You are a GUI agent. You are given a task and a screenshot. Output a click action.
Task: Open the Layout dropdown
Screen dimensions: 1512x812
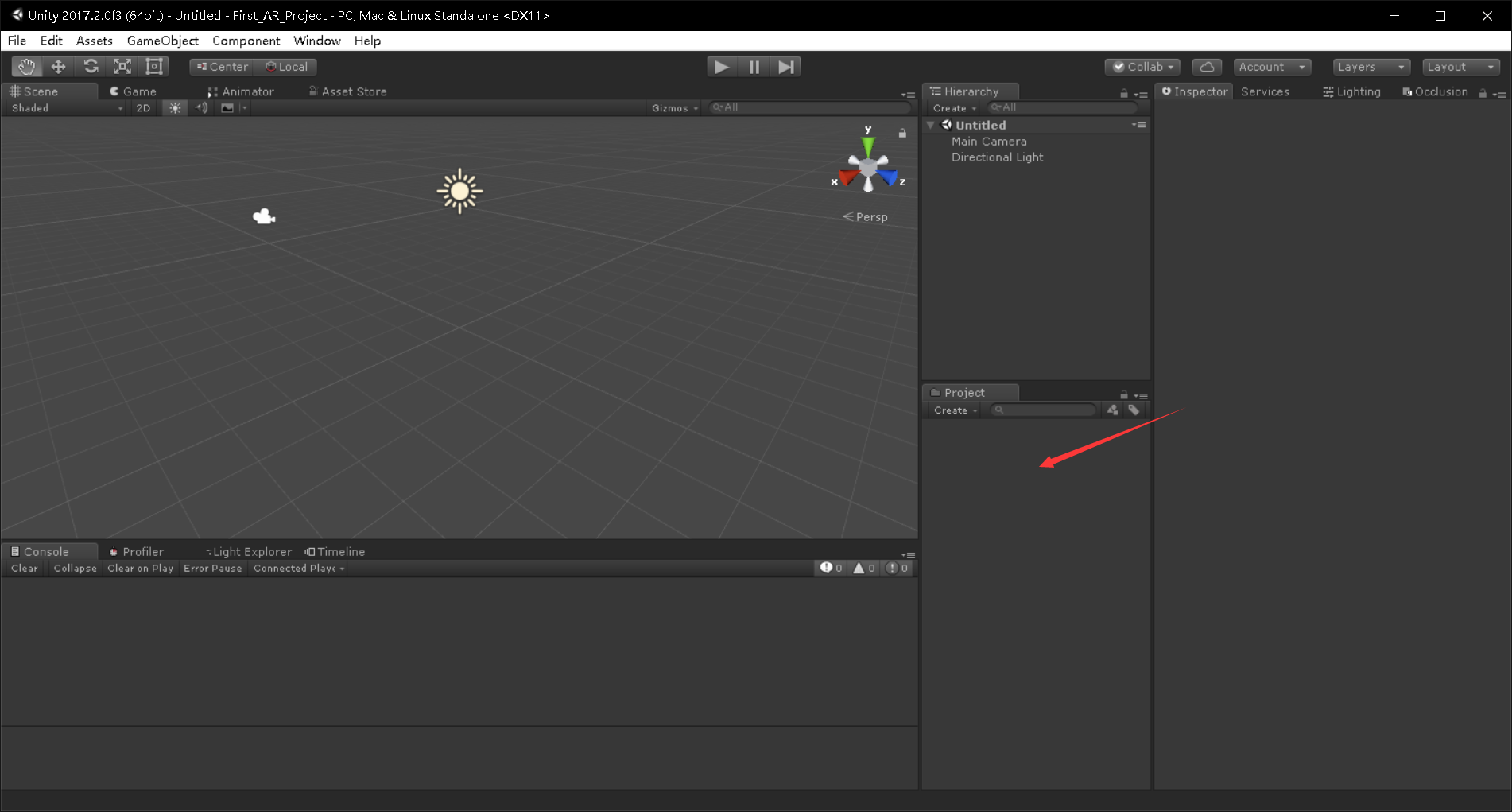1461,67
